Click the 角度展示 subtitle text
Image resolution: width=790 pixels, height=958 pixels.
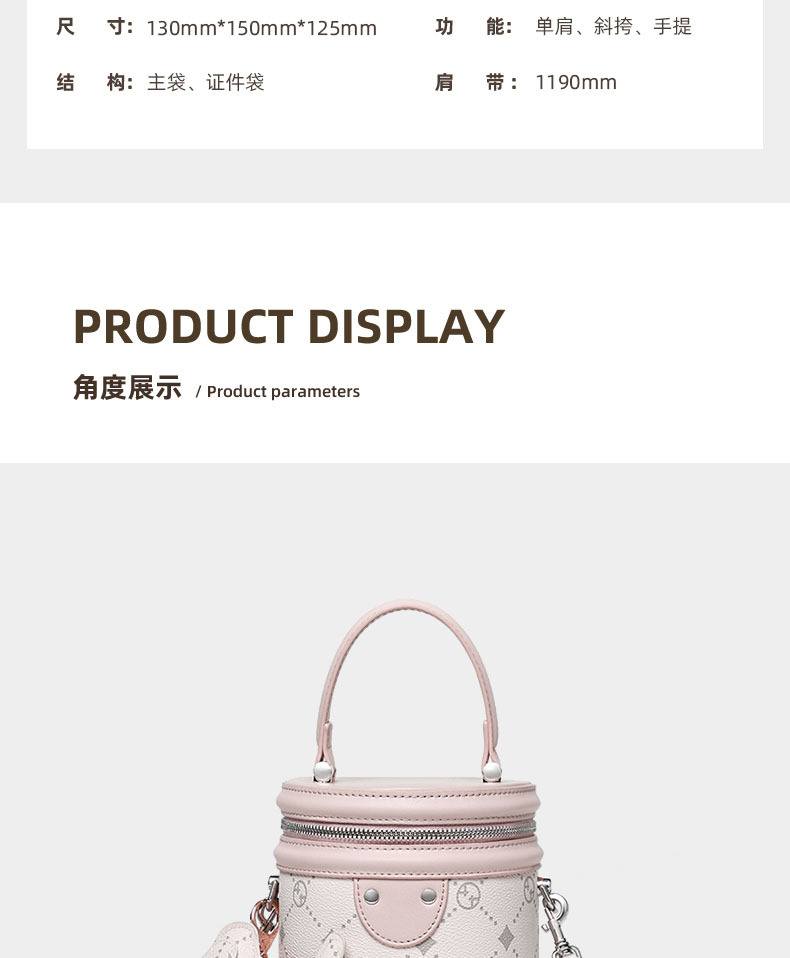[x=127, y=387]
